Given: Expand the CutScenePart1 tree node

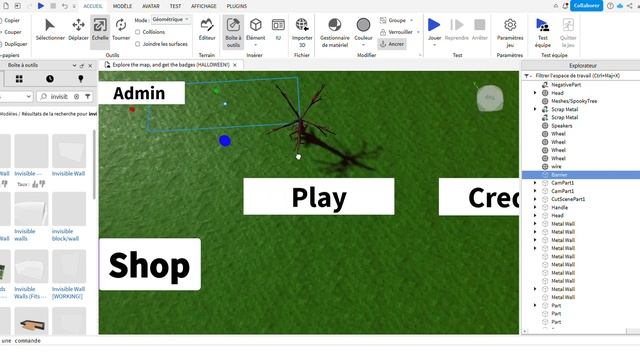Looking at the screenshot, I should click(535, 199).
